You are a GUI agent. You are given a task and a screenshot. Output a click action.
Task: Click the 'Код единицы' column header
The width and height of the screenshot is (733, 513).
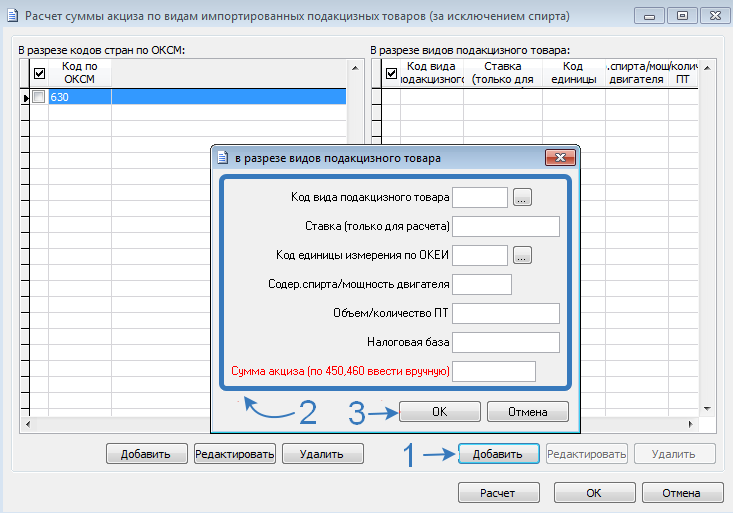pos(574,73)
